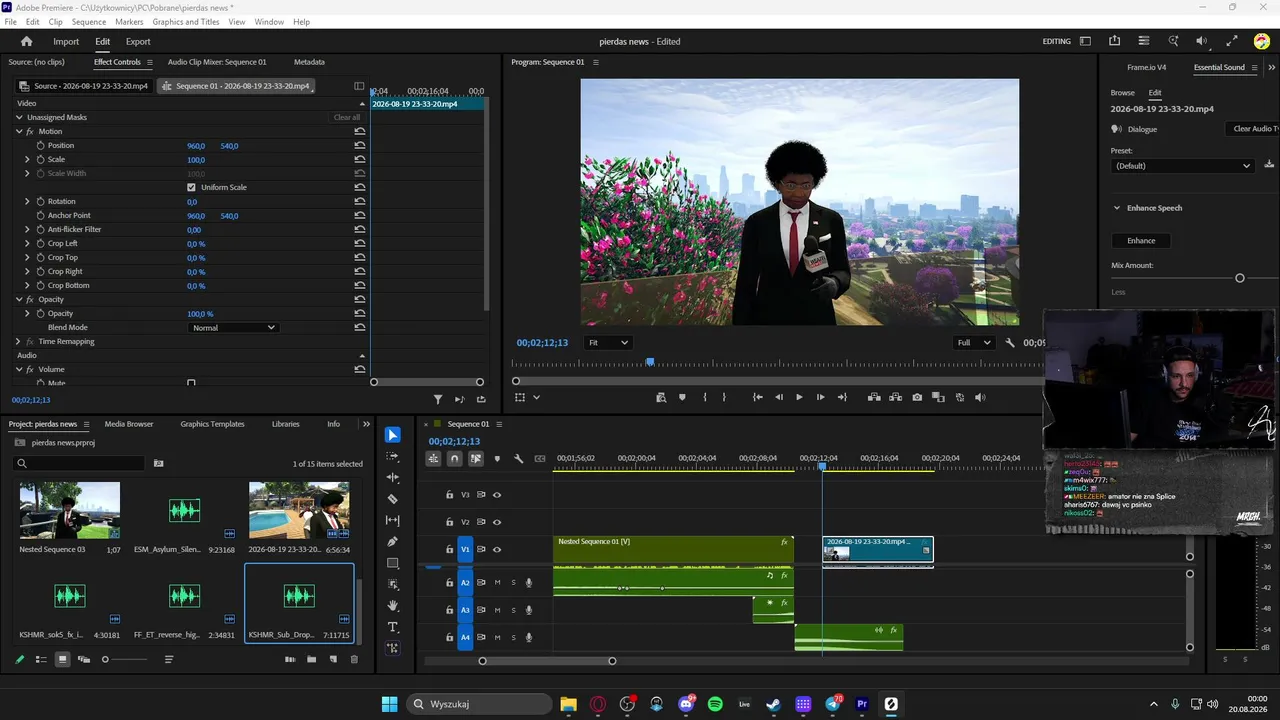The width and height of the screenshot is (1280, 720).
Task: Select the Slip tool
Action: [x=393, y=521]
